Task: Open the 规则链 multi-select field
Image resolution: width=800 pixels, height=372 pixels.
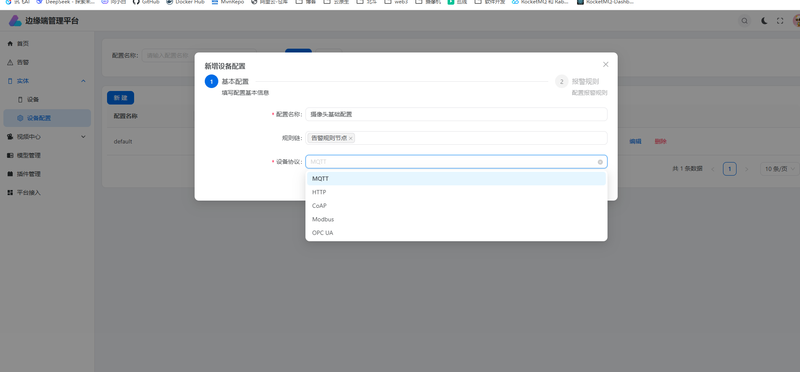Action: point(456,138)
